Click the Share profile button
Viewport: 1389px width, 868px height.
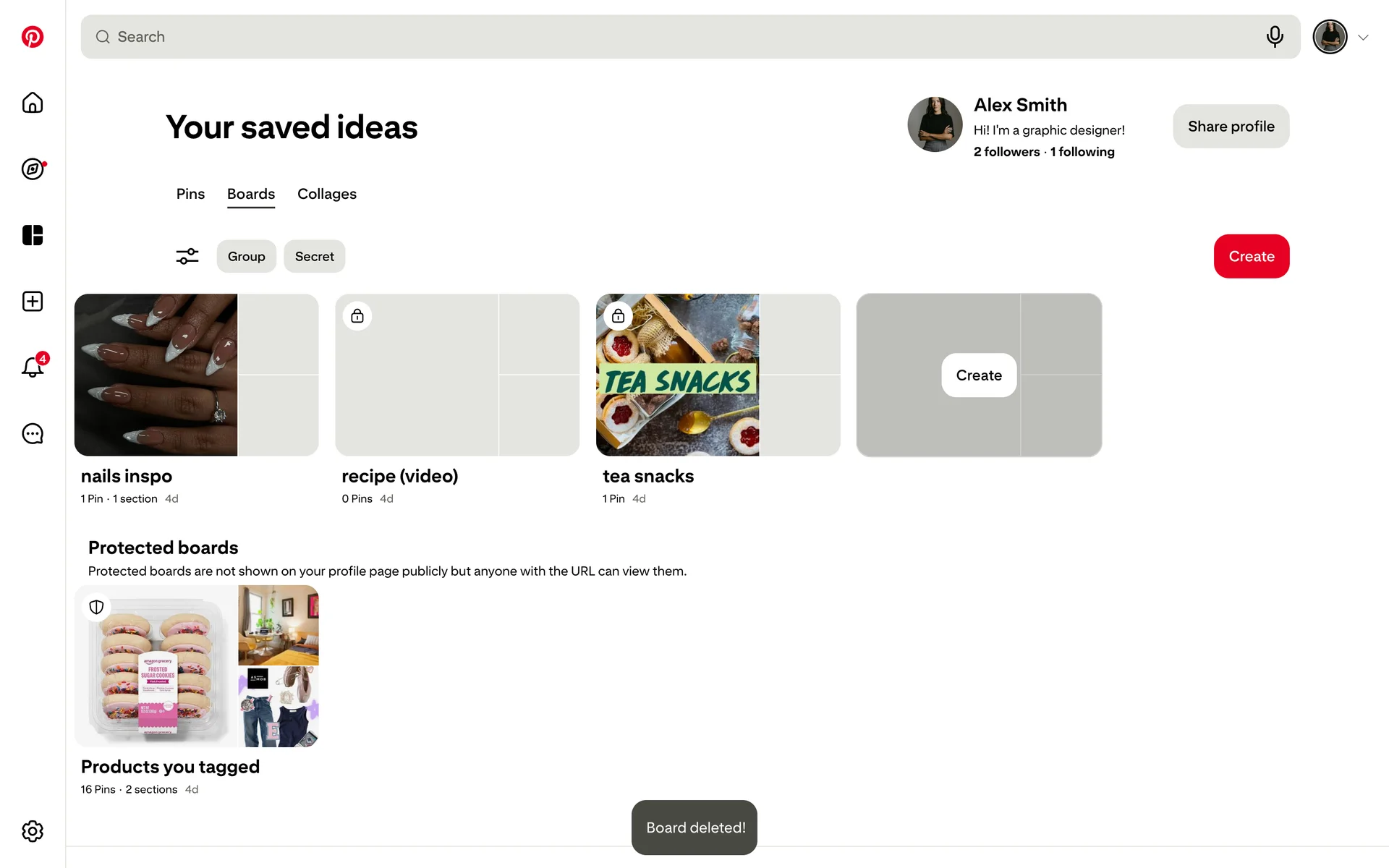pos(1231,127)
